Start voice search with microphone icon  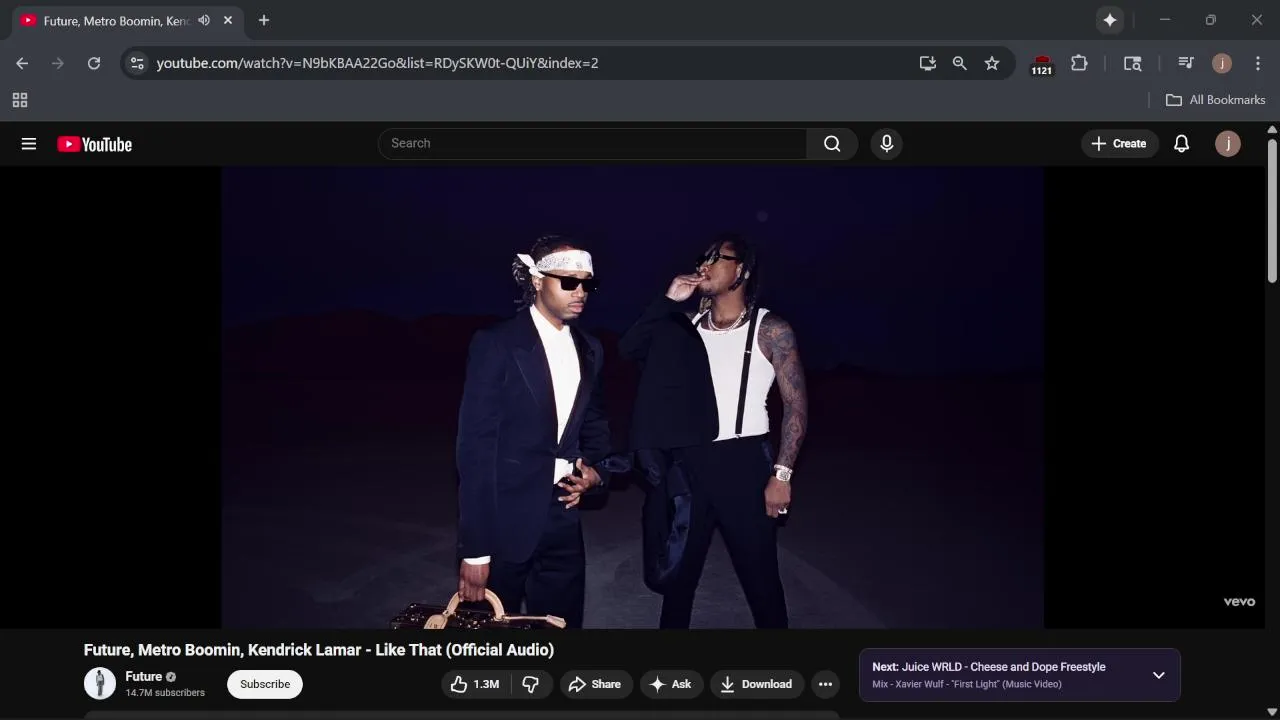[x=886, y=143]
